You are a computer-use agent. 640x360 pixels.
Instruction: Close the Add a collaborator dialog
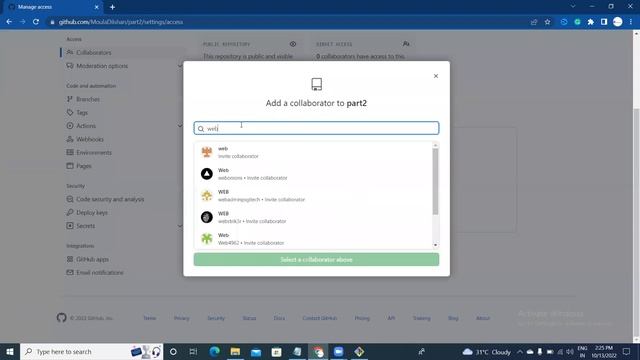click(x=436, y=76)
